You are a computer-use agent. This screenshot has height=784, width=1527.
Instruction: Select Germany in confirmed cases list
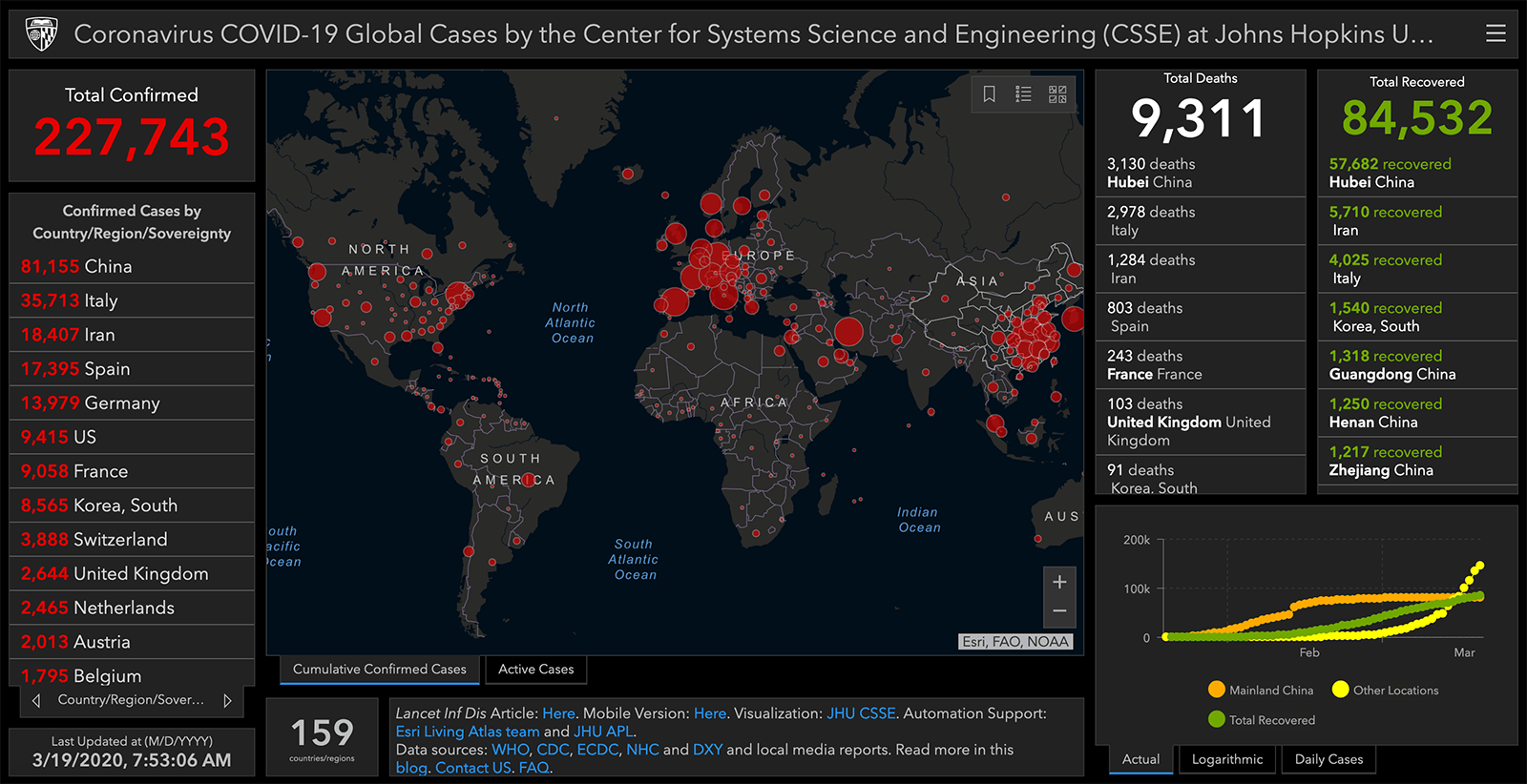[x=132, y=402]
